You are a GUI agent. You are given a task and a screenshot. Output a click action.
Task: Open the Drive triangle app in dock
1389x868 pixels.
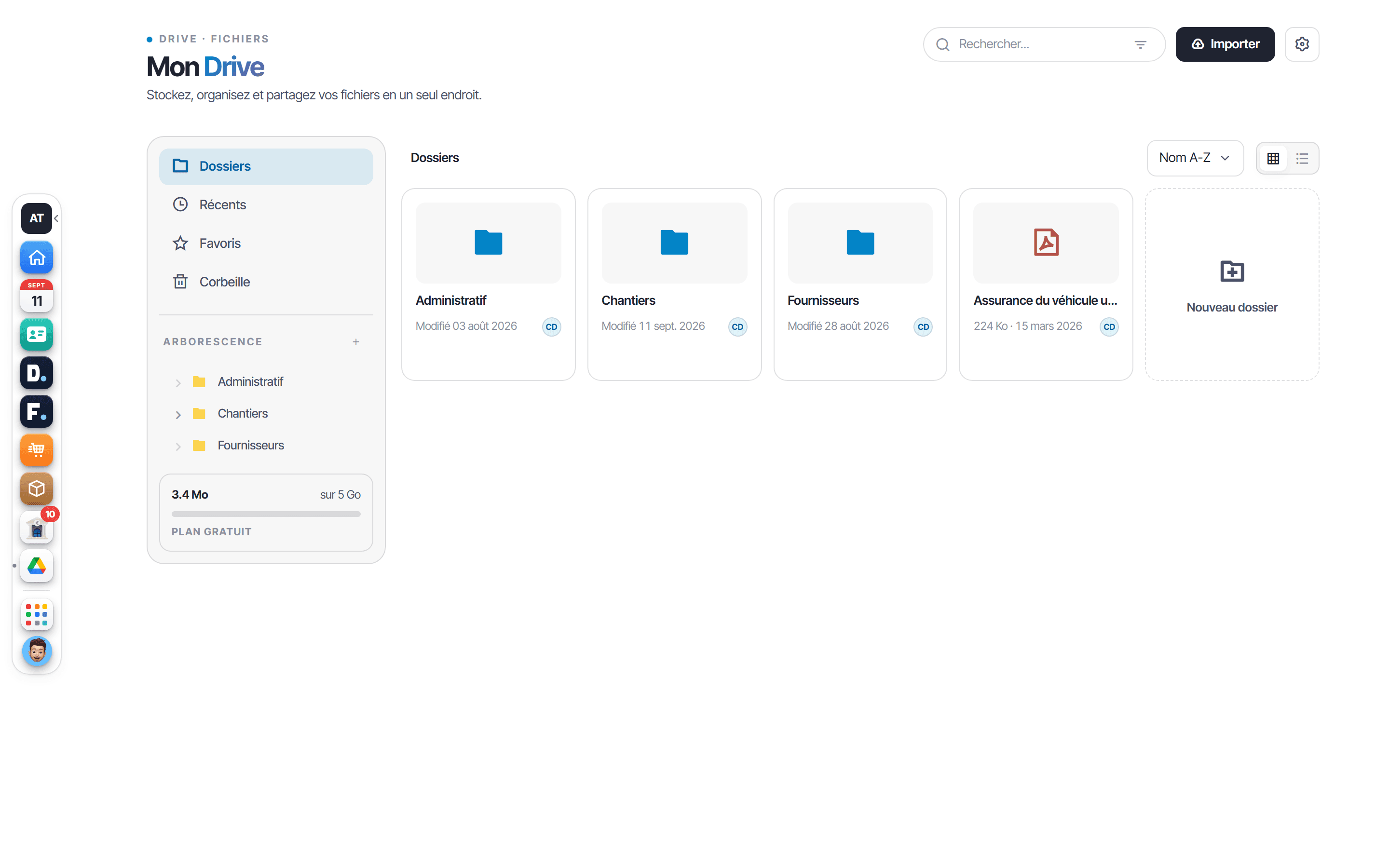point(36,566)
